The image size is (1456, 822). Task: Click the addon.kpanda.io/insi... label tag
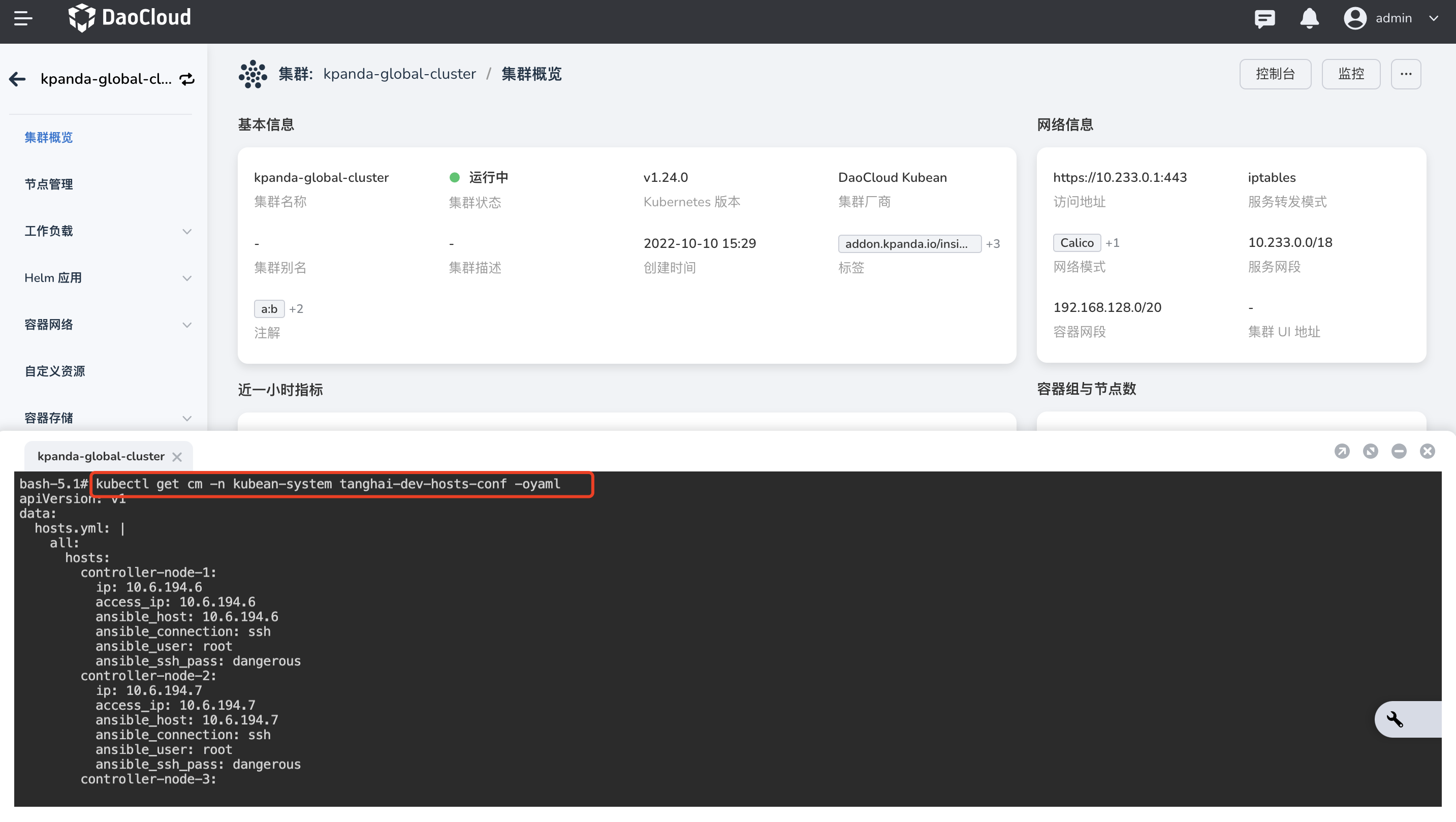pos(909,244)
